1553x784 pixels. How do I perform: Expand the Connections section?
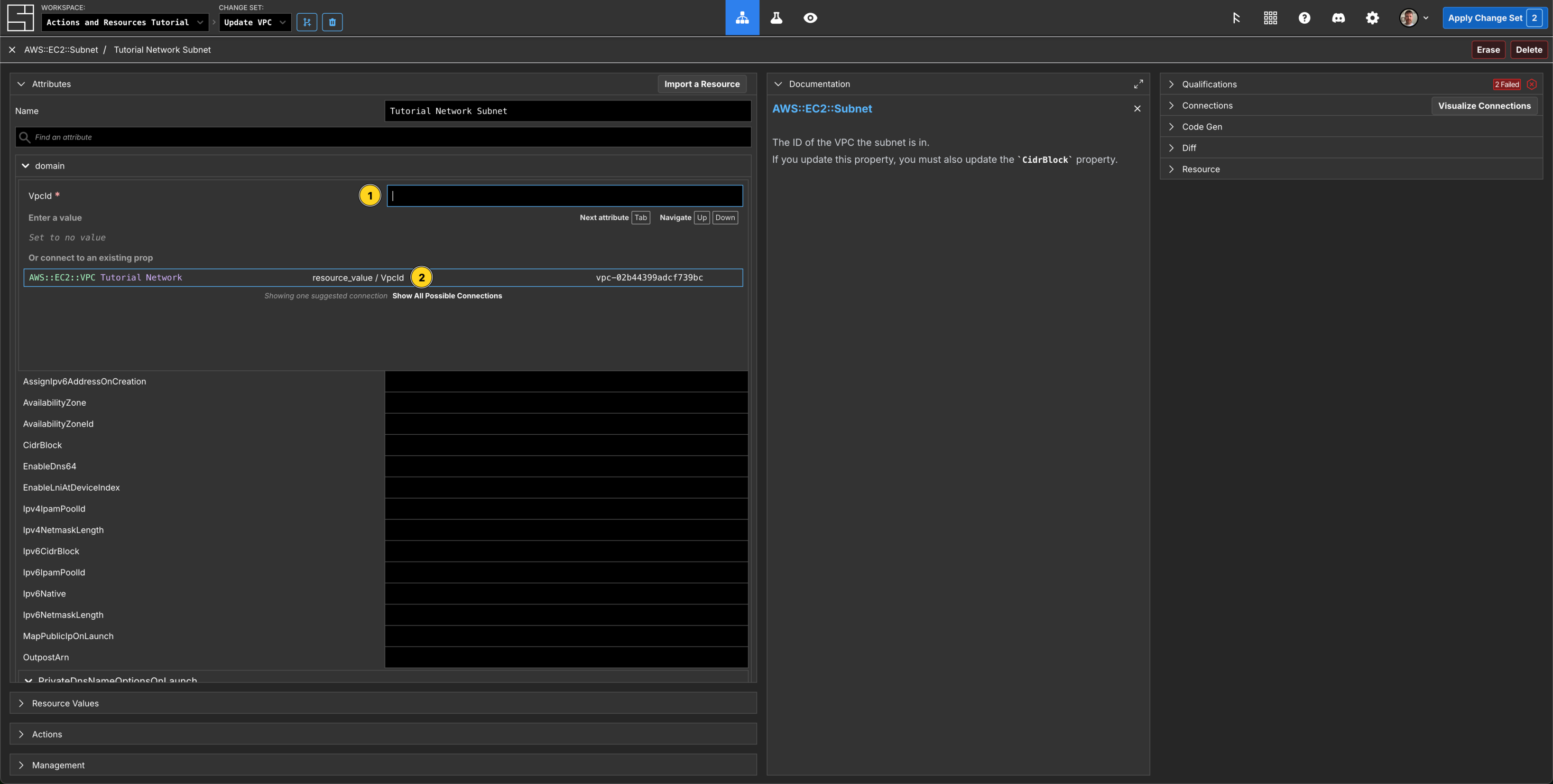(1171, 106)
